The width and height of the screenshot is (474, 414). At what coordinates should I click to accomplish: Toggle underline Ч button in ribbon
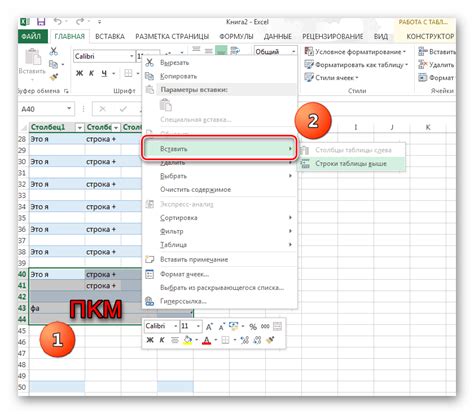pyautogui.click(x=104, y=73)
